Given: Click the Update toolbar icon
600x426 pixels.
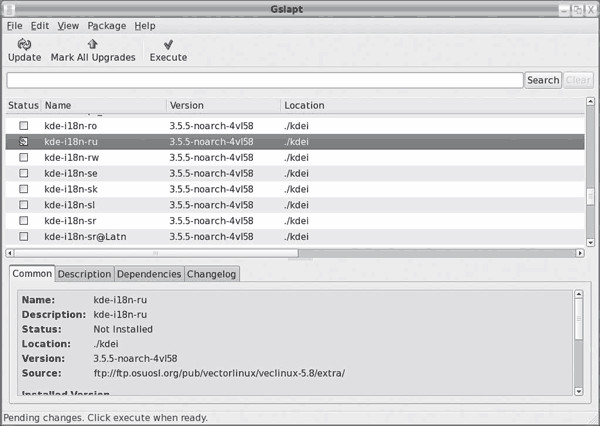Looking at the screenshot, I should [24, 44].
